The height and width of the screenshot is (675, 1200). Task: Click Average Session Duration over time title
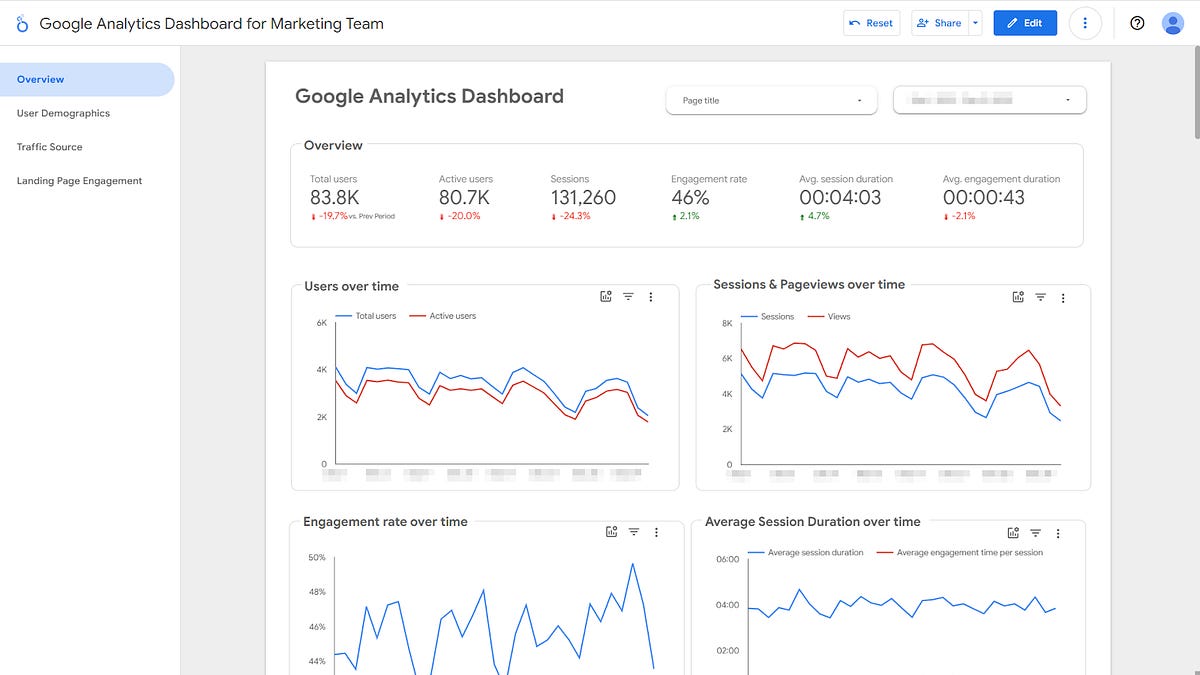[812, 522]
